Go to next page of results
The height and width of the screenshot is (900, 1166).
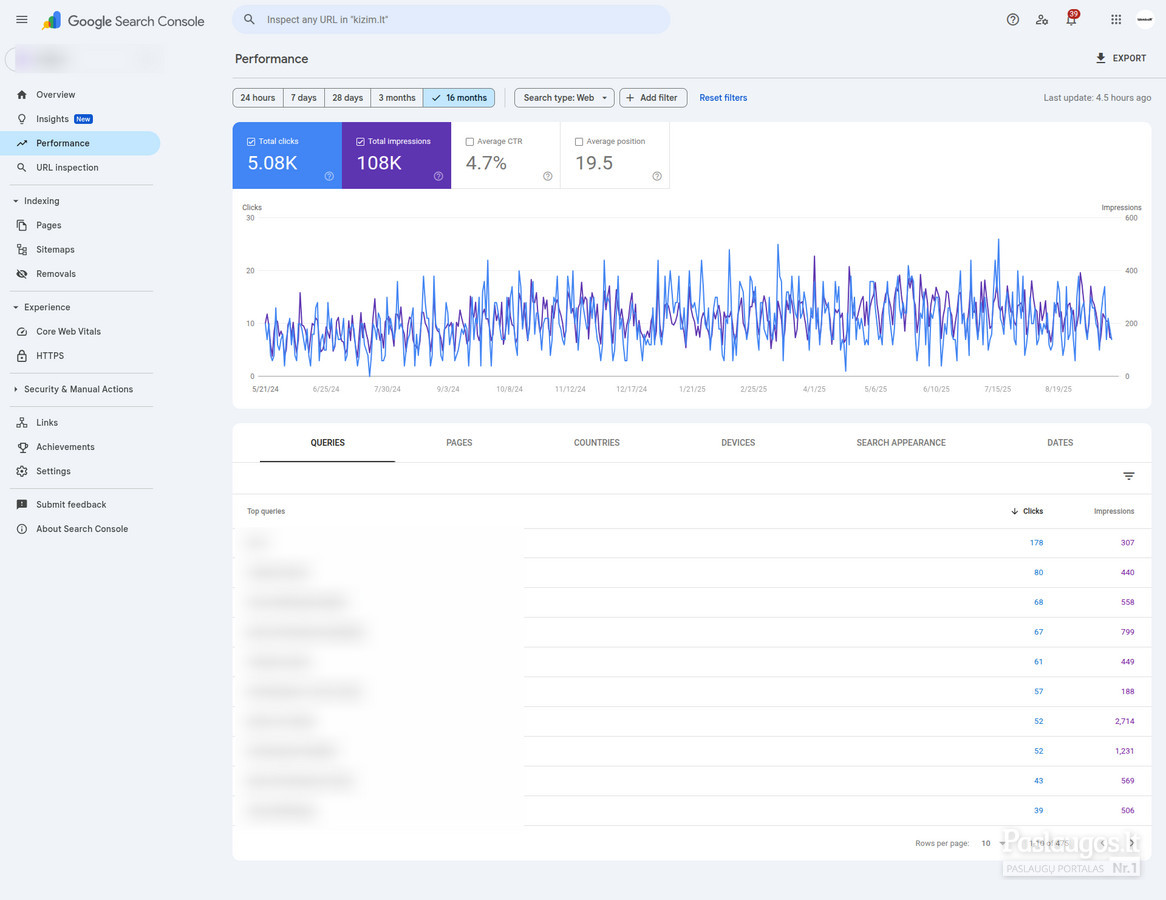click(x=1132, y=843)
